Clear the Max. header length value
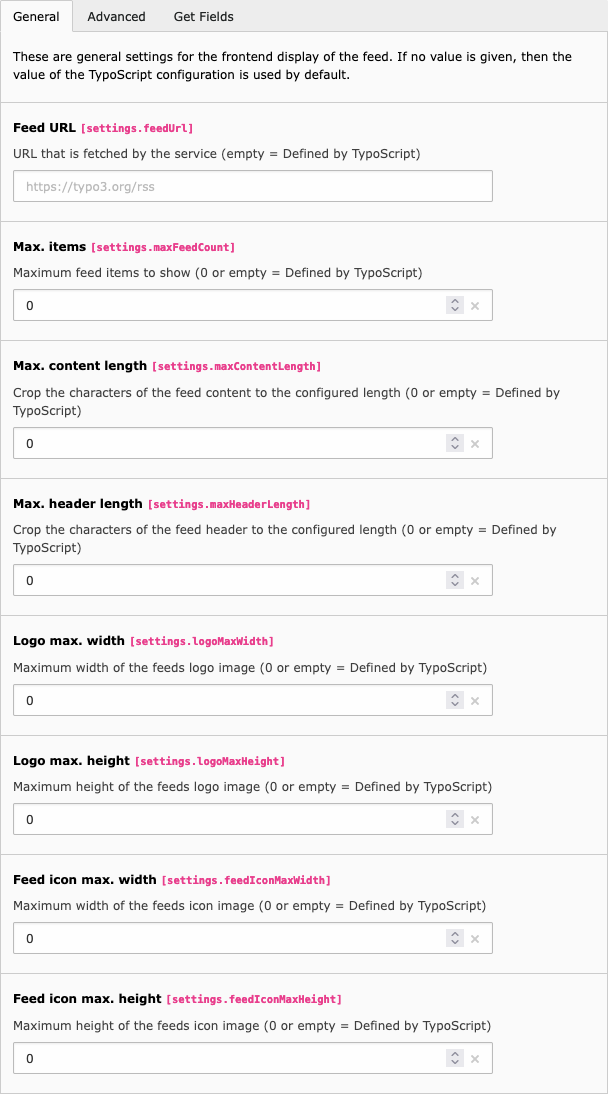The width and height of the screenshot is (608, 1094). click(x=475, y=580)
